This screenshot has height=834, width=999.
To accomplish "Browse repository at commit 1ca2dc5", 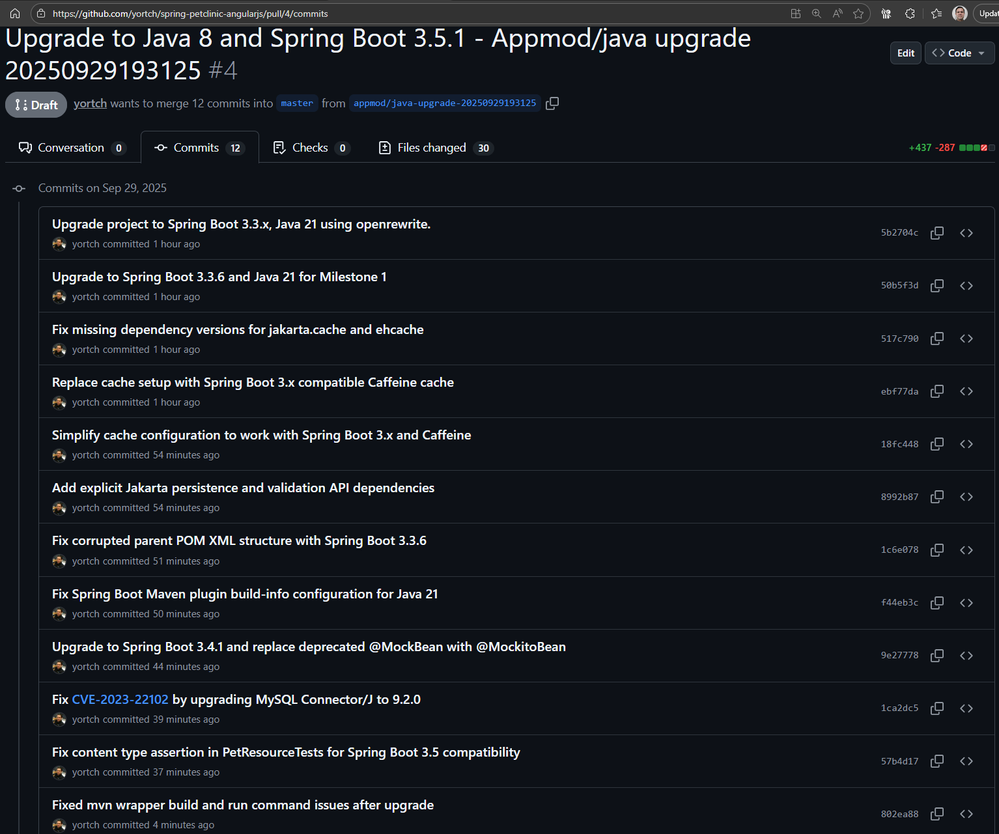I will tap(967, 708).
